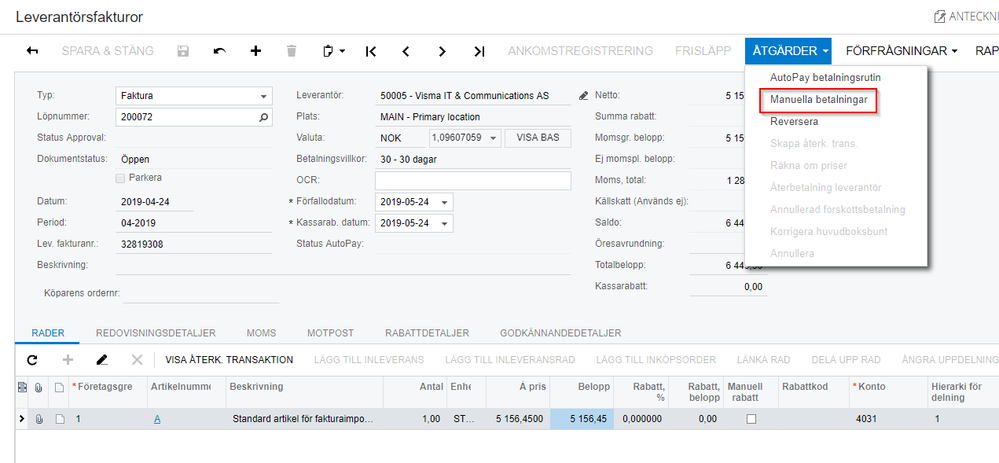The image size is (999, 463).
Task: Click the pencil edit icon beside Leverantör
Action: point(583,96)
